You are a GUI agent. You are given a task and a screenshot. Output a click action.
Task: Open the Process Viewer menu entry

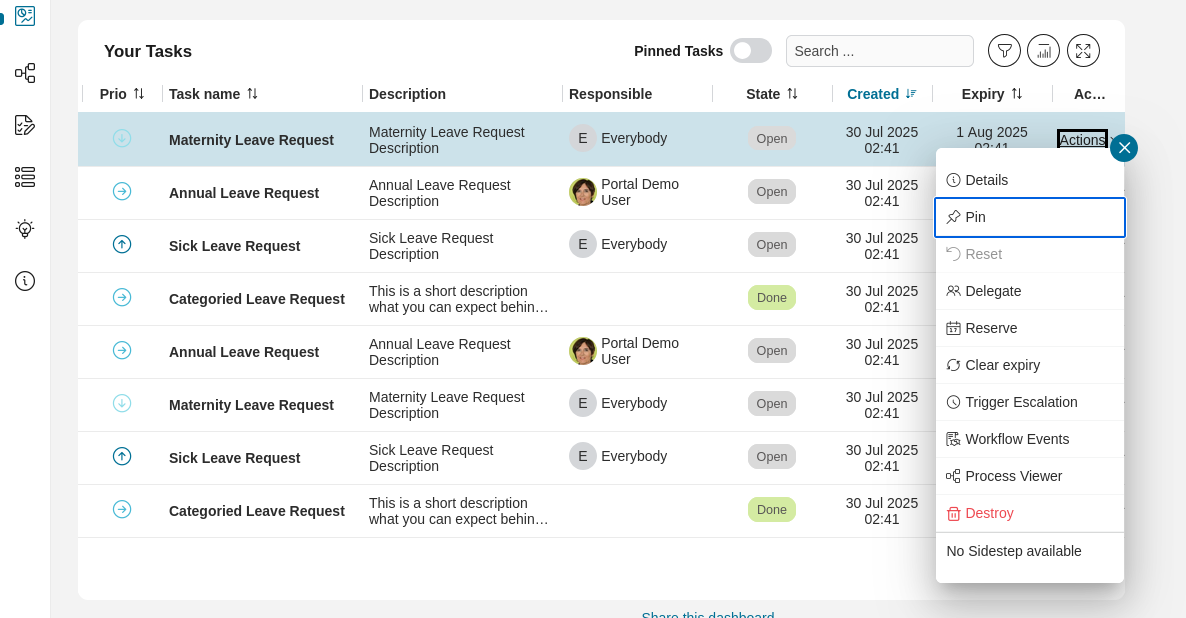1012,476
